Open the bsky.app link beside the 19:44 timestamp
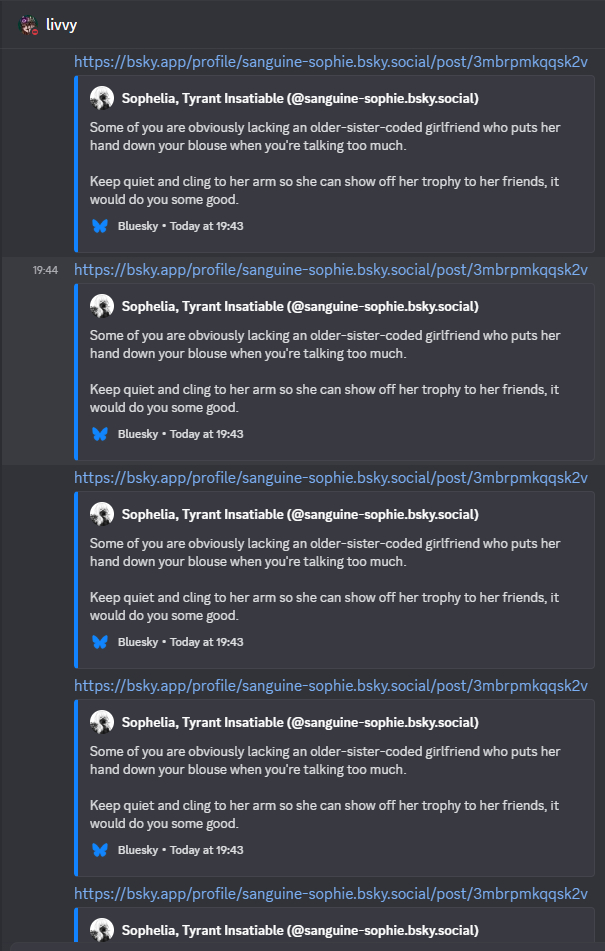 pos(331,270)
